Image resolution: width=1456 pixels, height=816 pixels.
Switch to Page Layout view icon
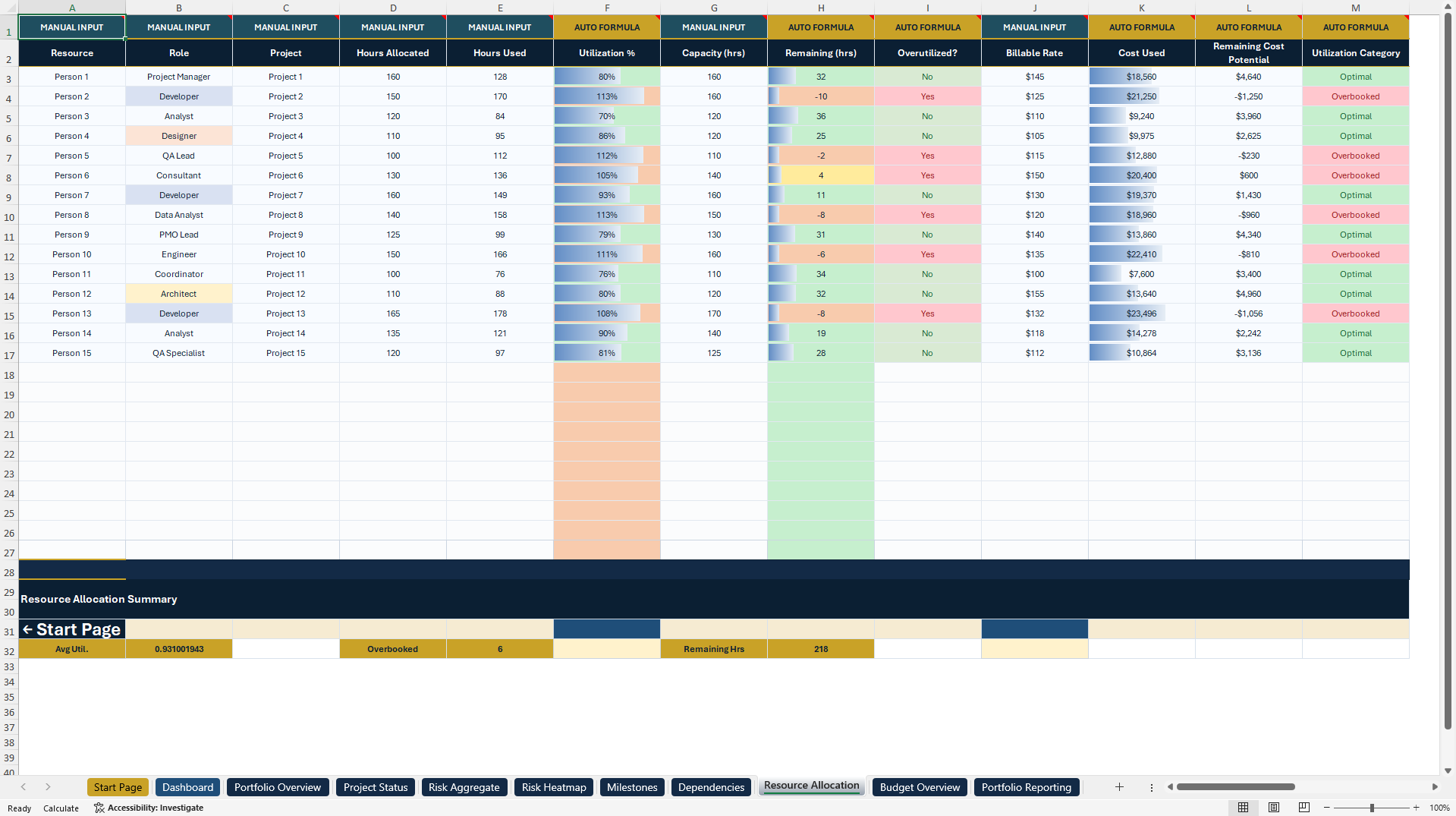coord(1274,808)
